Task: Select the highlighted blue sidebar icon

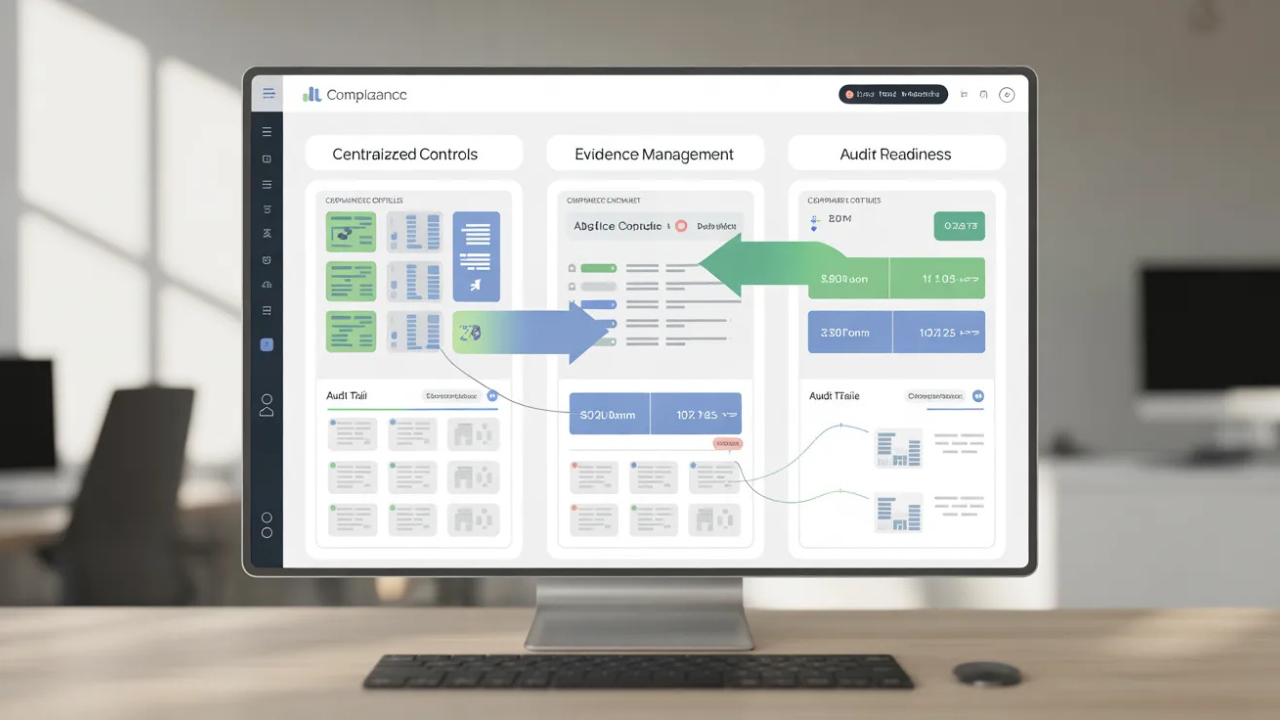Action: coord(266,344)
